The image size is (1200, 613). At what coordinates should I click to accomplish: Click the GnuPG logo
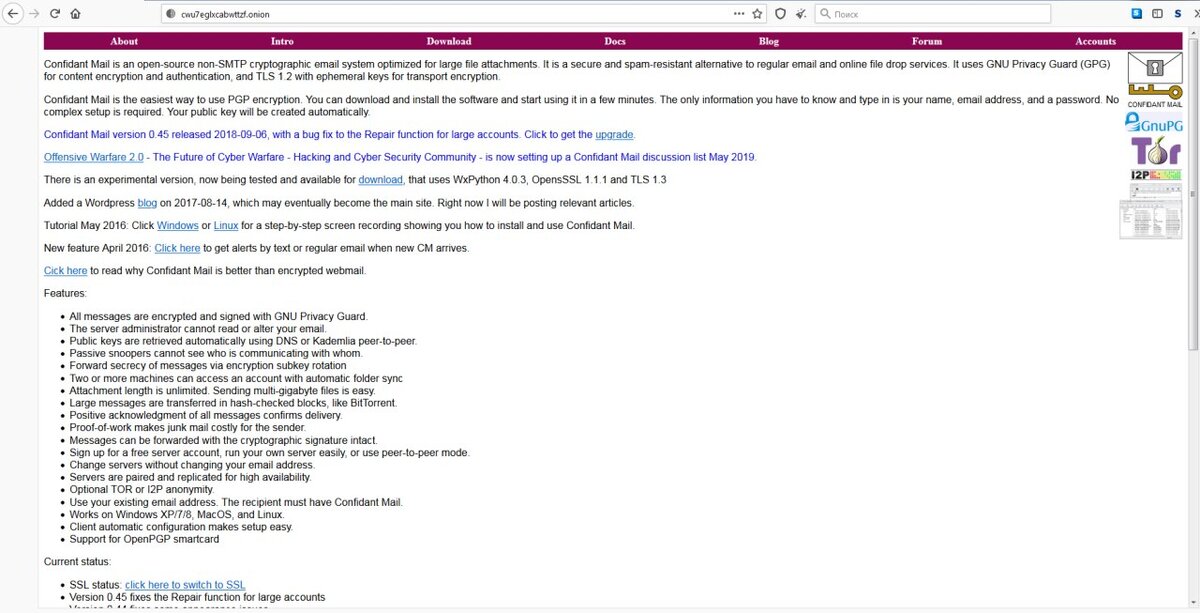1154,123
